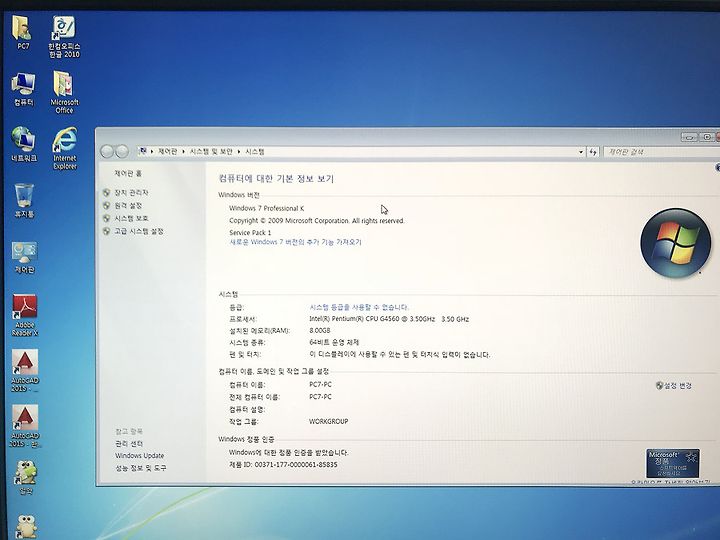Open Device Manager (장치 관리자) link

131,193
